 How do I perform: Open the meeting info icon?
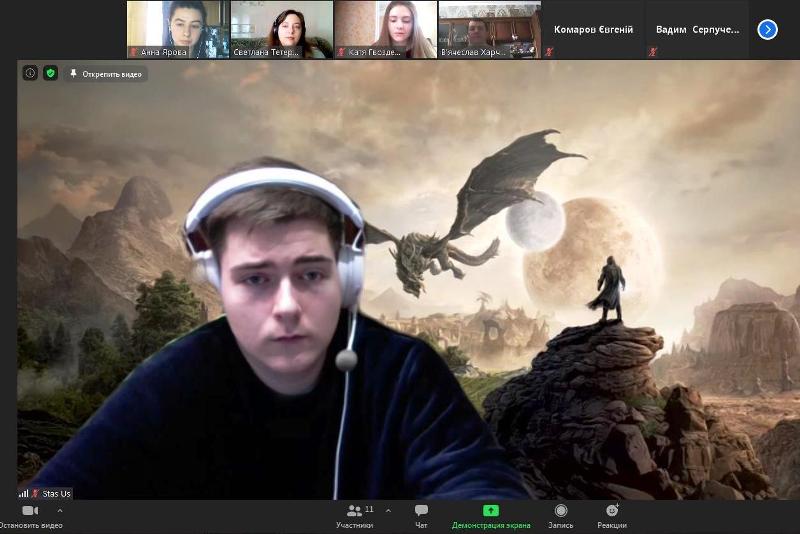(x=30, y=73)
